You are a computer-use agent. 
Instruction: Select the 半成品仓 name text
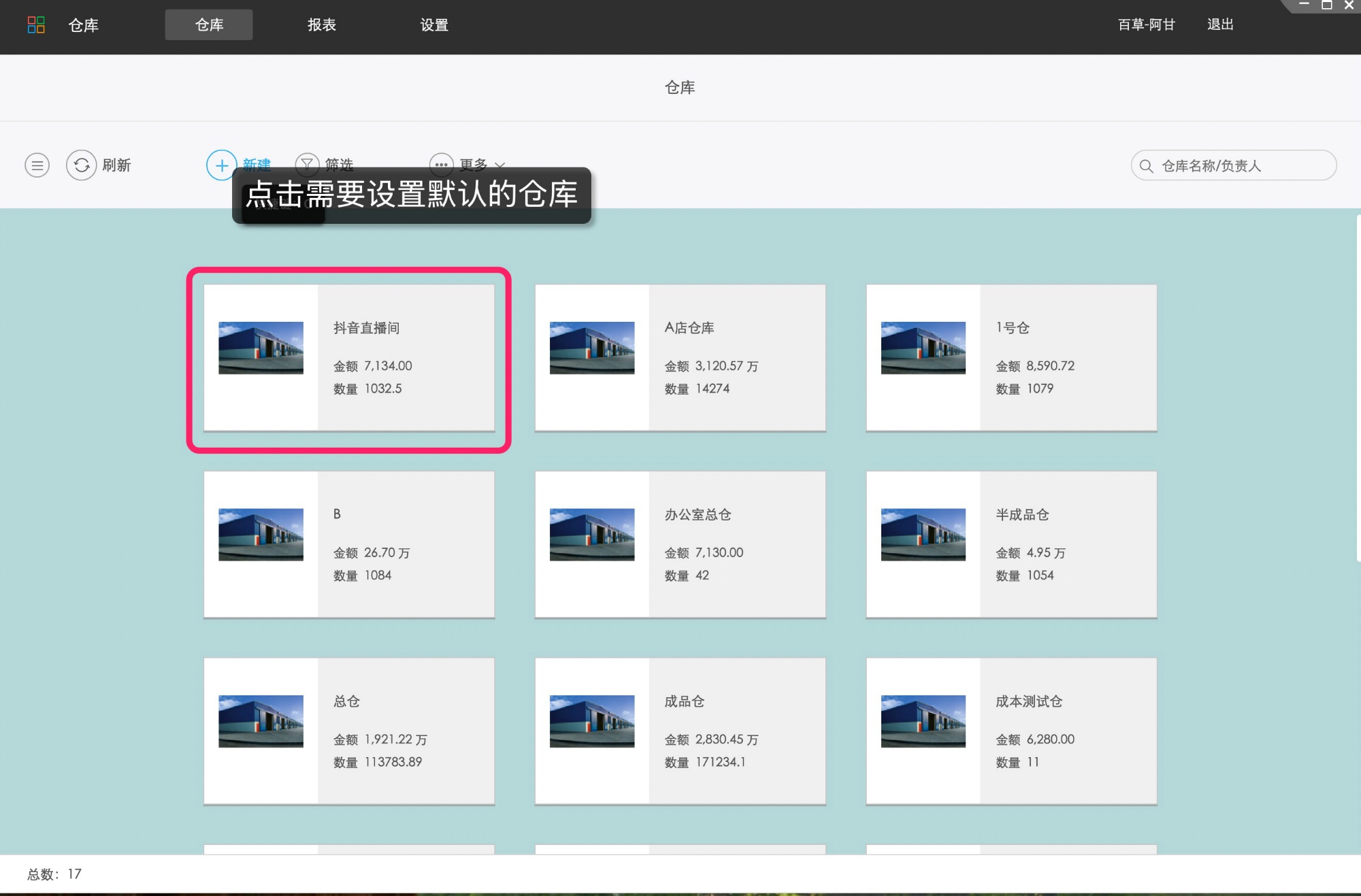coord(1022,514)
